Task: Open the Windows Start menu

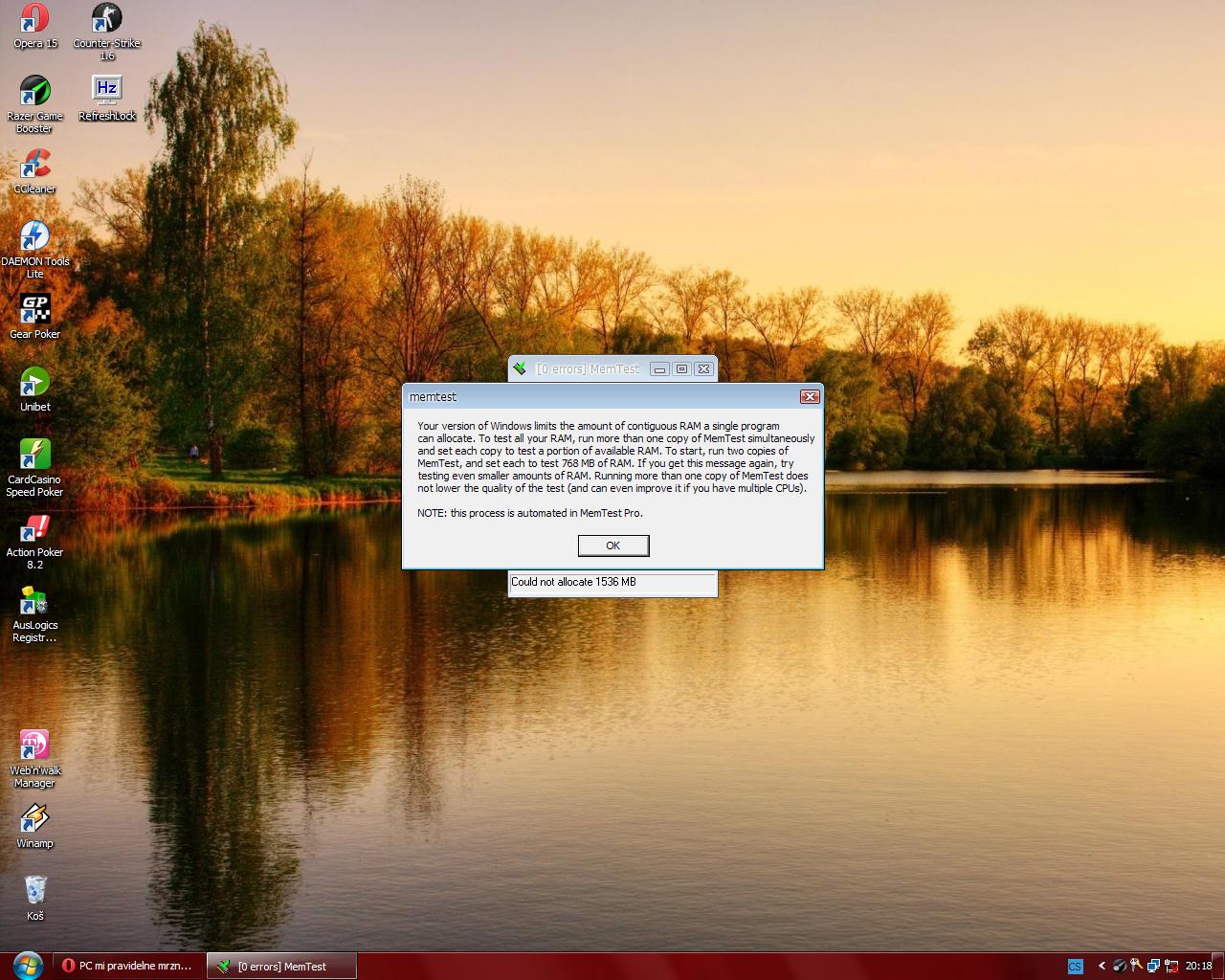Action: pos(27,965)
